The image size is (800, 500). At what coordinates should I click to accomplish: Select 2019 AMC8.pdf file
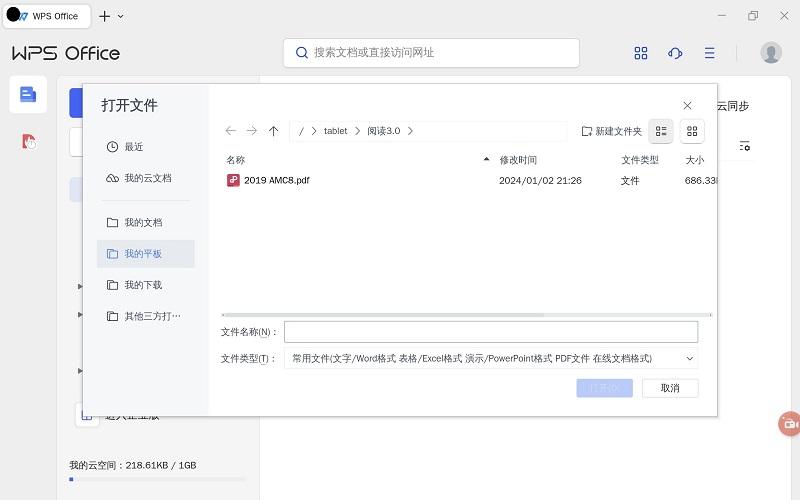(x=277, y=181)
